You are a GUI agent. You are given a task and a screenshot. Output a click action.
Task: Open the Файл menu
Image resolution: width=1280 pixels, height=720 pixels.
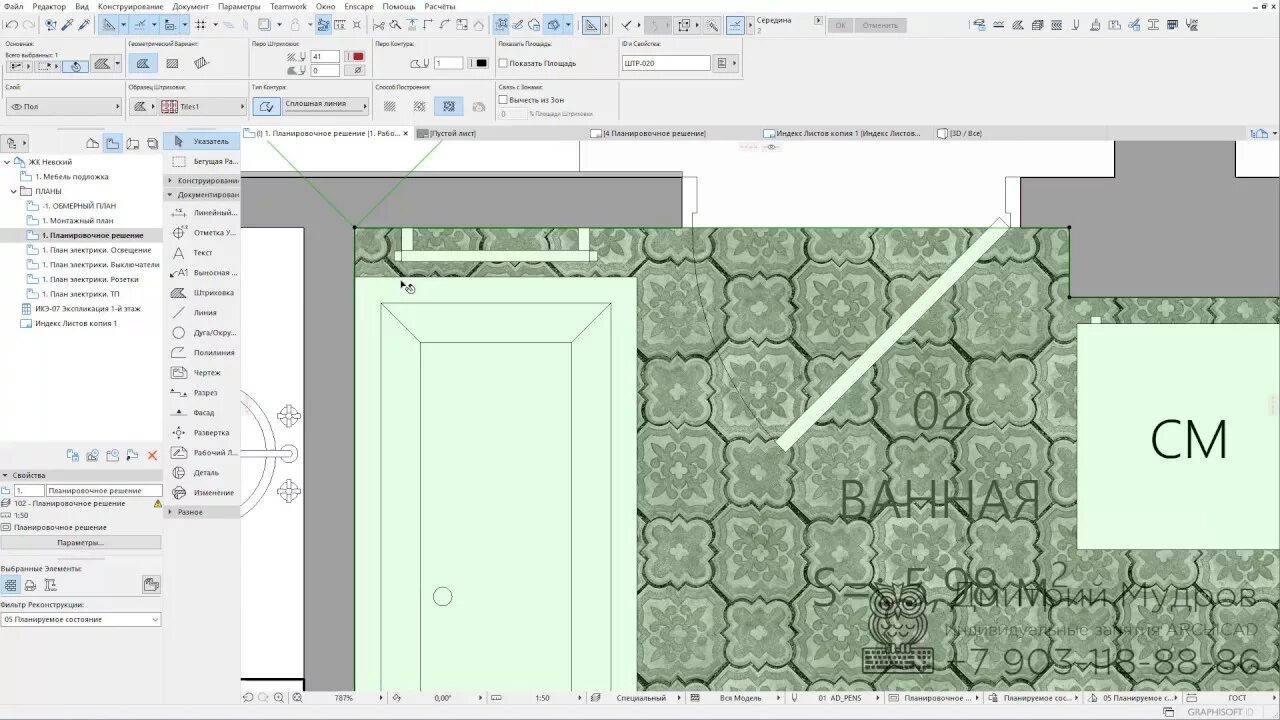(14, 6)
